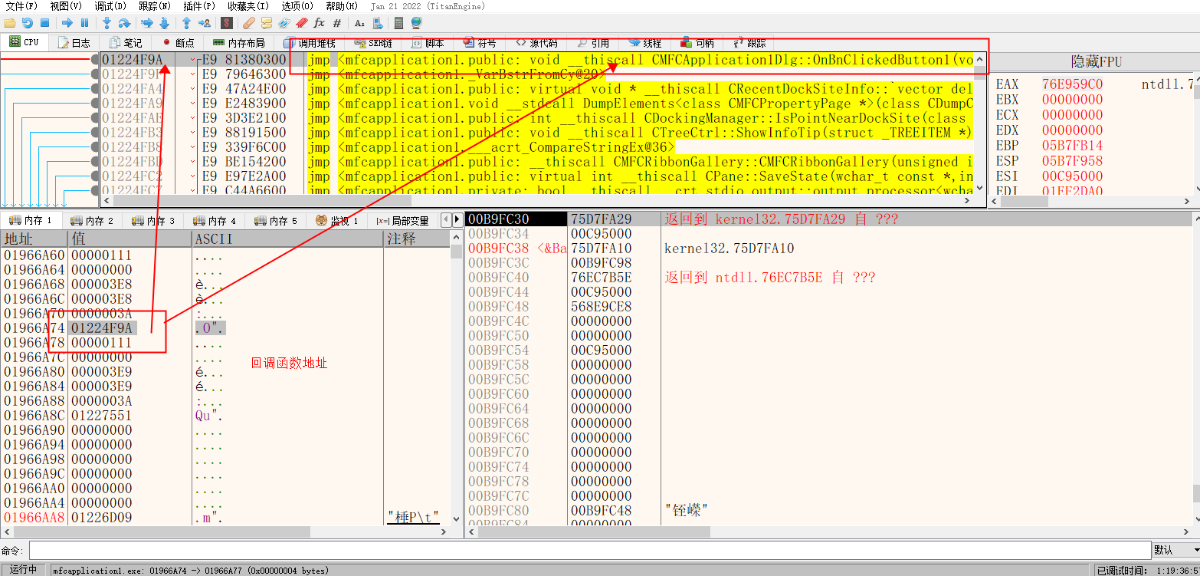Click the strings search Az icon
1200x576 pixels.
click(359, 23)
